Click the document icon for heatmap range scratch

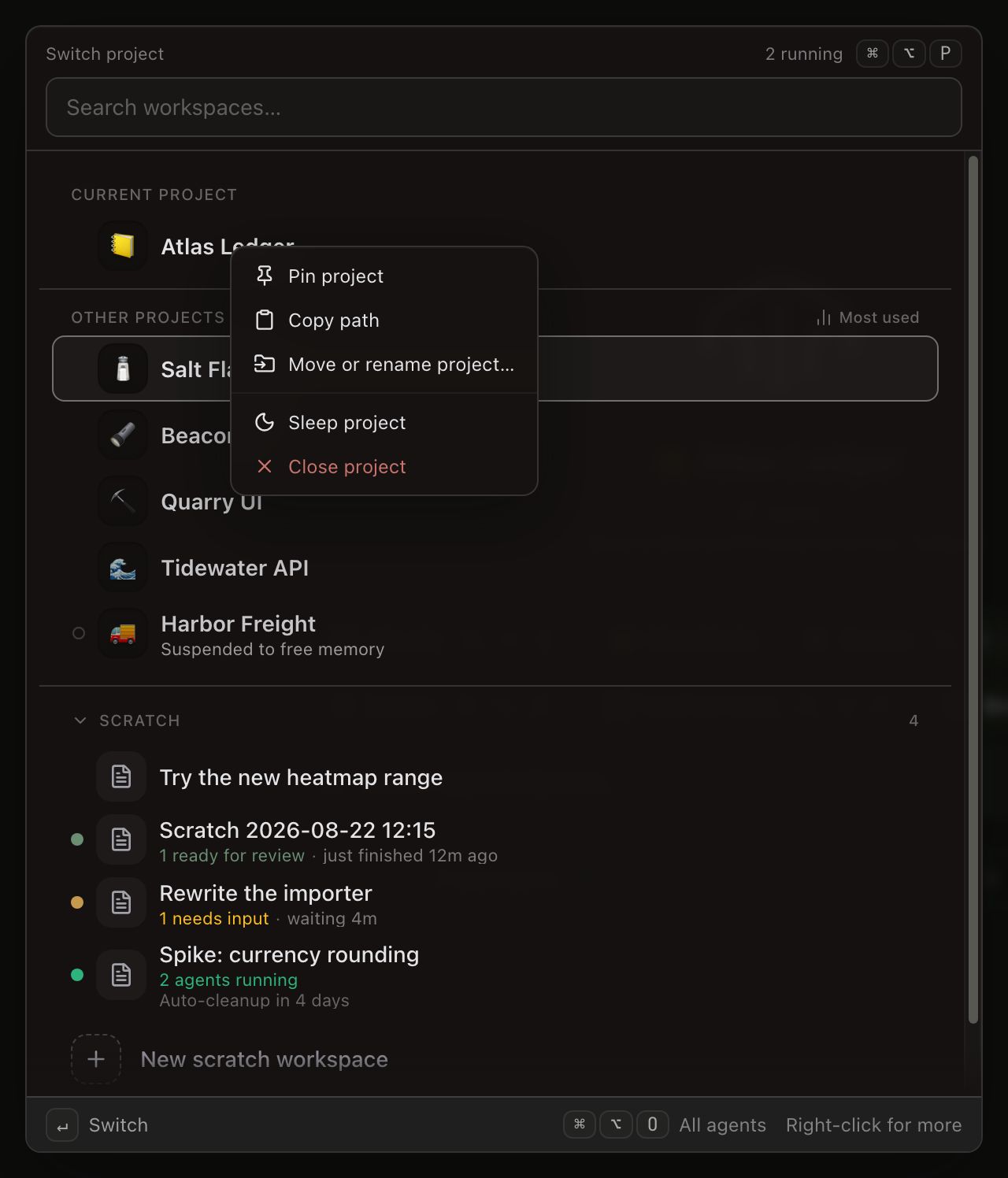click(x=121, y=776)
